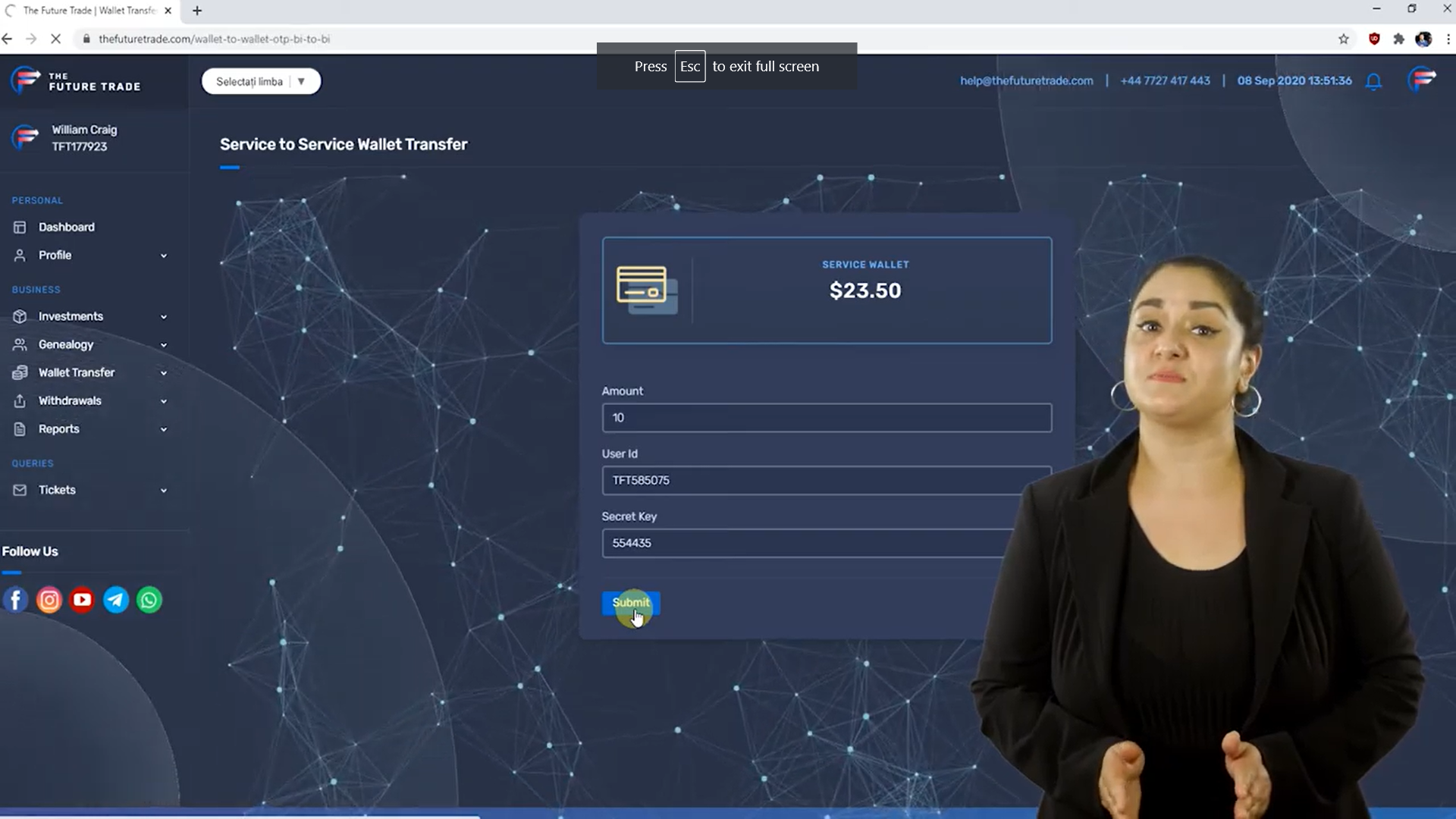
Task: Expand the Investments menu chevron
Action: [x=164, y=317]
